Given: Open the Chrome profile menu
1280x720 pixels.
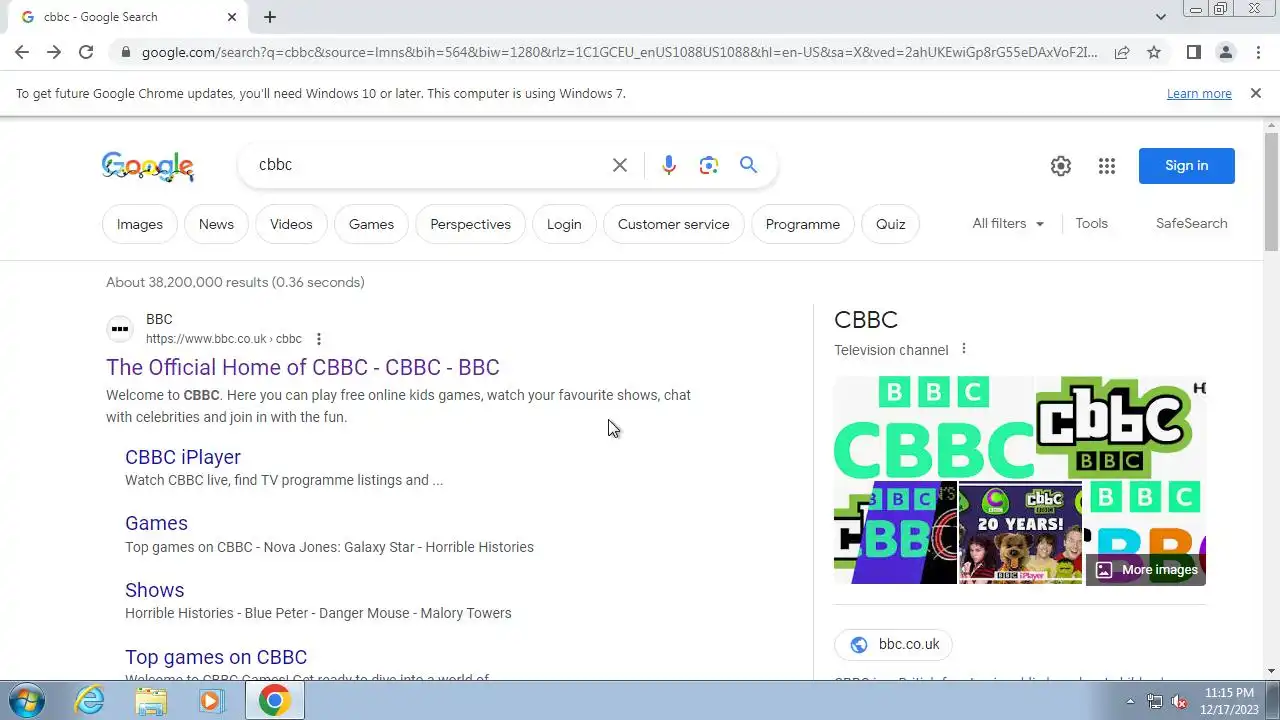Looking at the screenshot, I should pyautogui.click(x=1225, y=52).
